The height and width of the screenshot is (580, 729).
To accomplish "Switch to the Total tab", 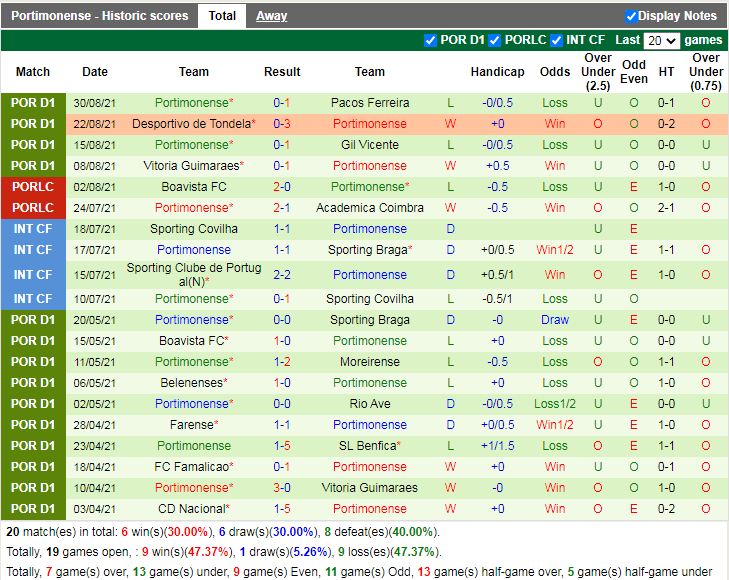I will click(222, 16).
